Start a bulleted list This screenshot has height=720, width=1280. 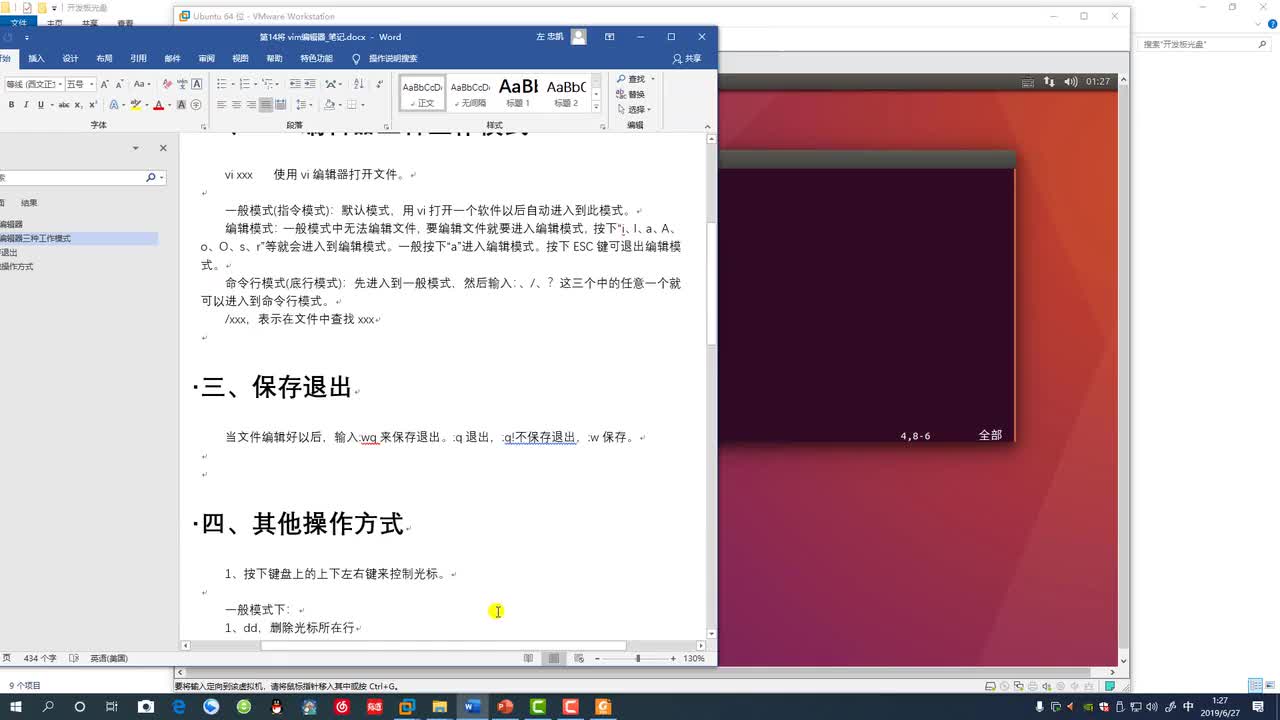coord(221,84)
